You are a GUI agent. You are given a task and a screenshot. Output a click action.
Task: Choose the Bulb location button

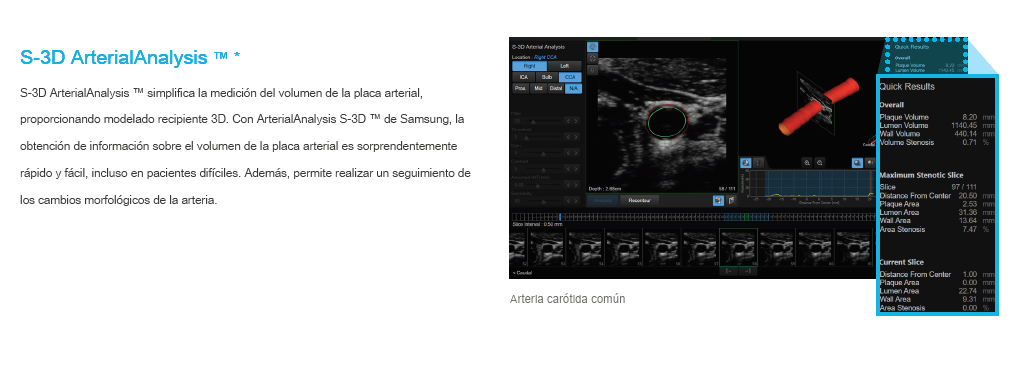(547, 77)
